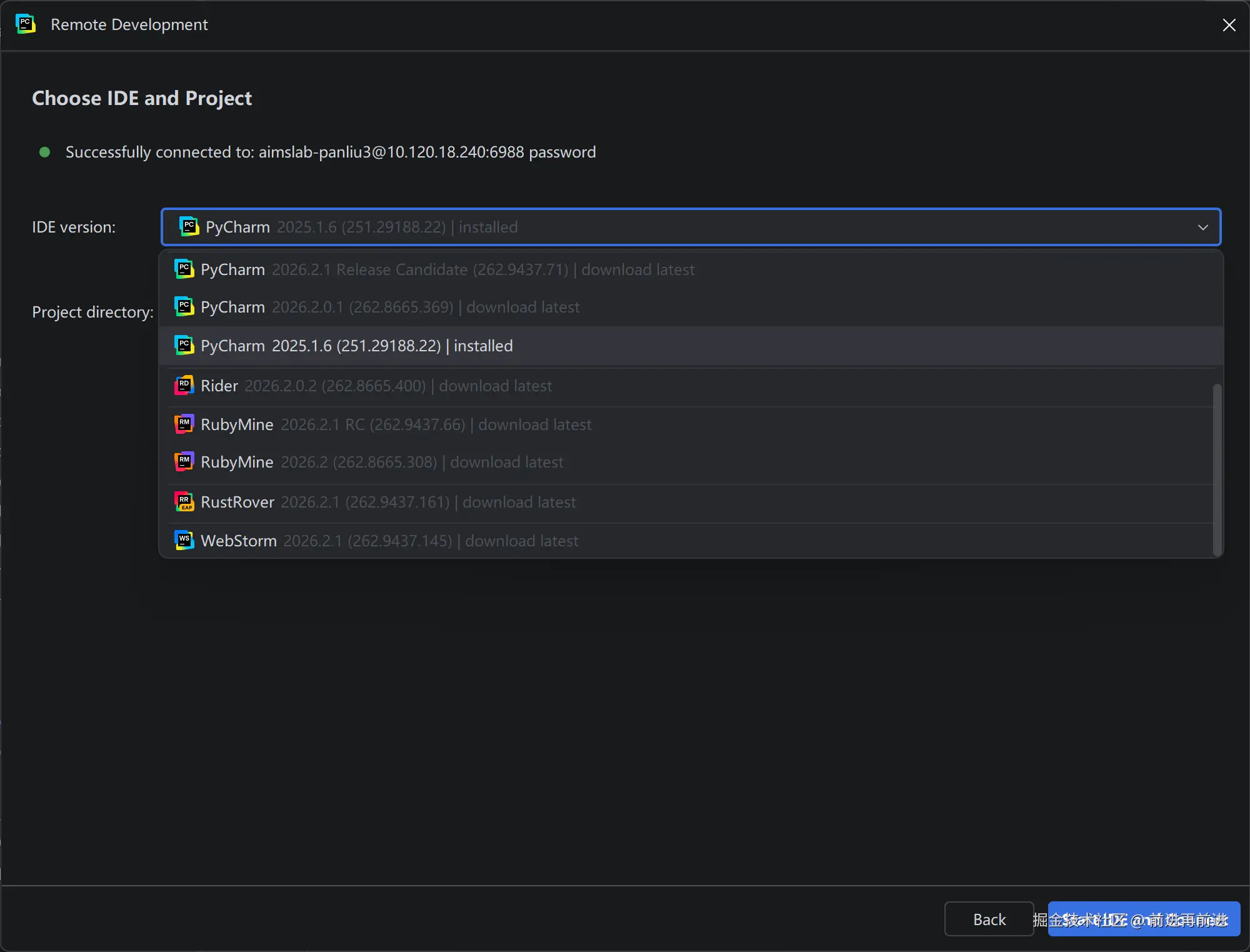Click the Rider icon in the list
The image size is (1250, 952).
pyautogui.click(x=184, y=386)
